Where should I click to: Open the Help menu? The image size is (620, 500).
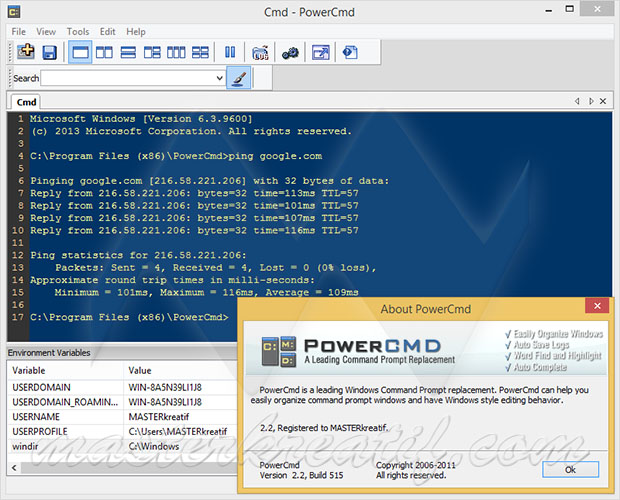pos(136,32)
